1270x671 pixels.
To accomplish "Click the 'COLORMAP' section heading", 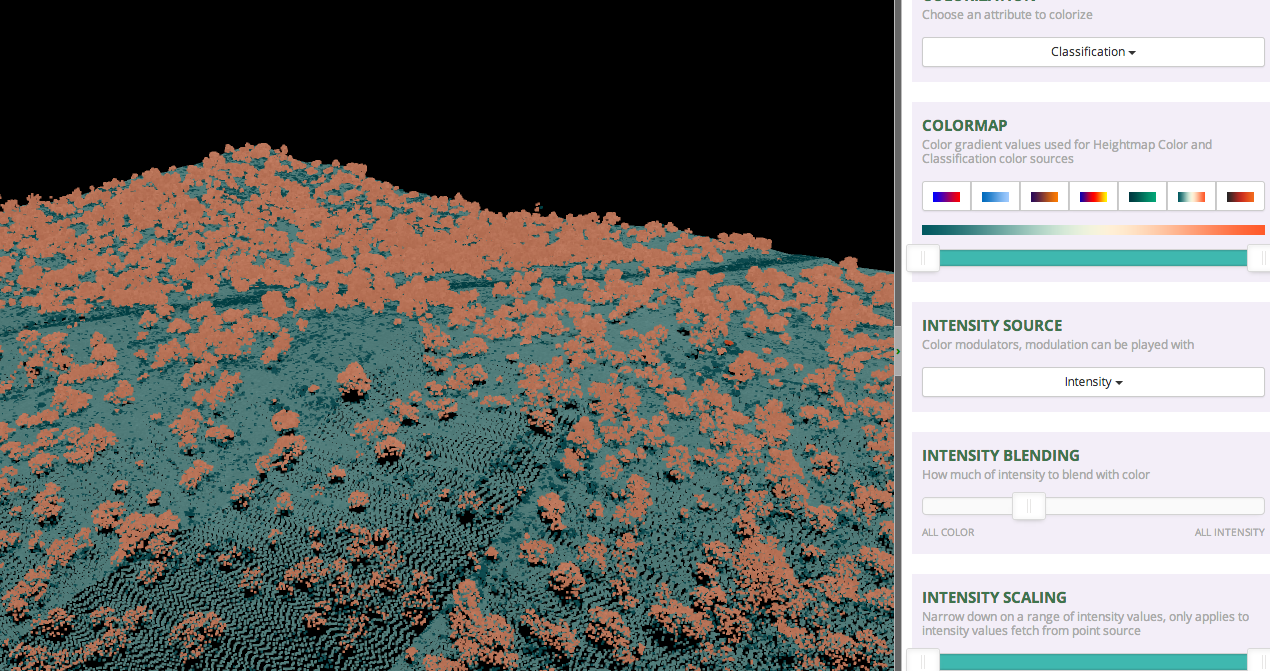I will (x=965, y=126).
